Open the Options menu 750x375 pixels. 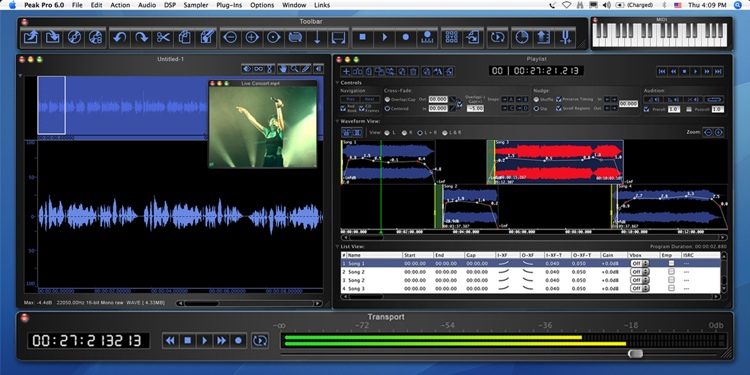coord(262,5)
